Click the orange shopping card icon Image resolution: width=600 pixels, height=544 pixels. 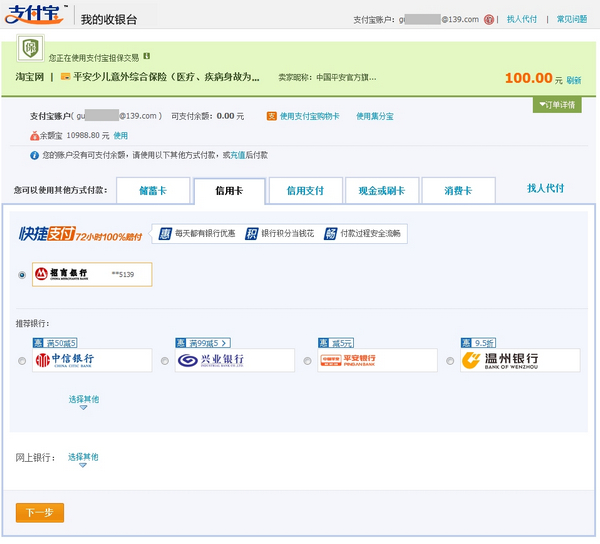click(x=271, y=116)
